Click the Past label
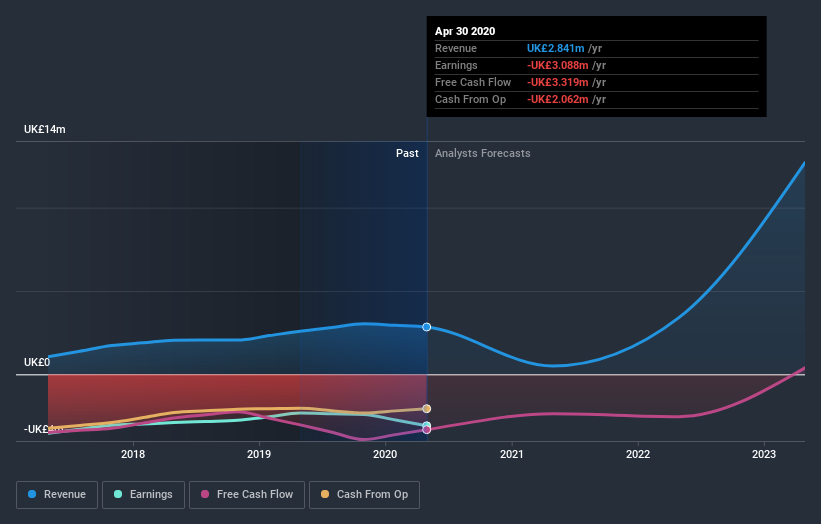Viewport: 821px width, 524px height. [x=407, y=153]
